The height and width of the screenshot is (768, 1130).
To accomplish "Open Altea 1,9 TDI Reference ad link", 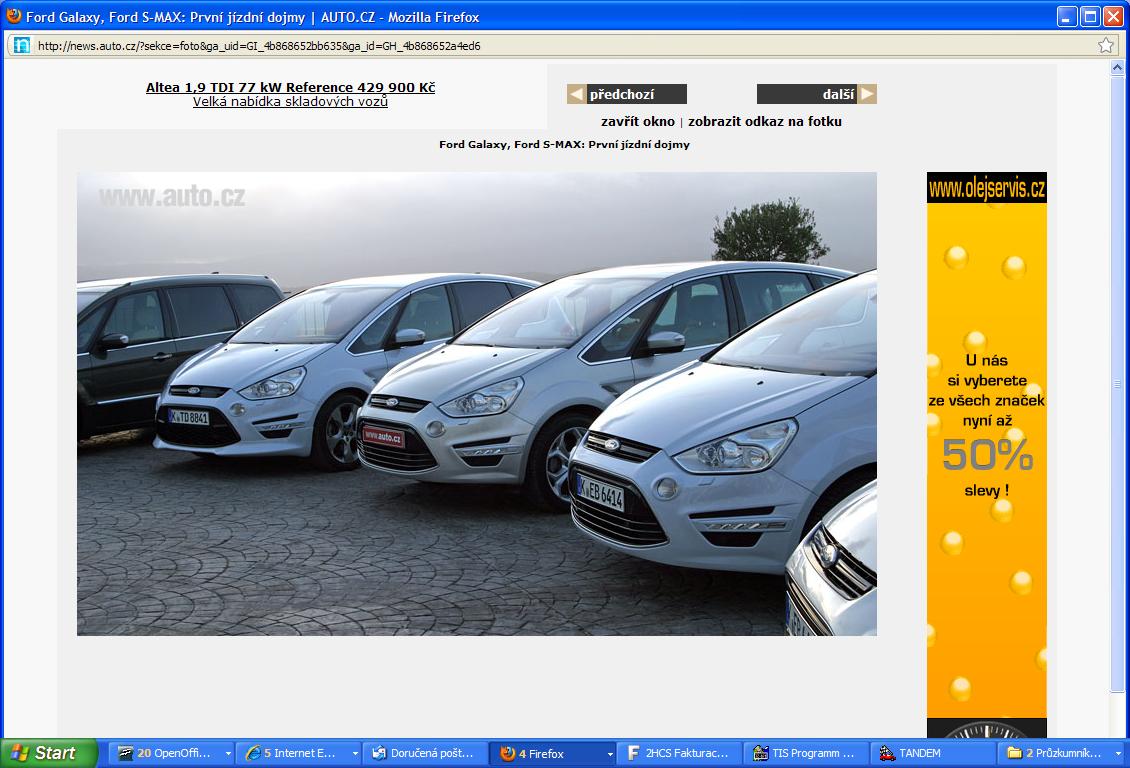I will pyautogui.click(x=290, y=87).
